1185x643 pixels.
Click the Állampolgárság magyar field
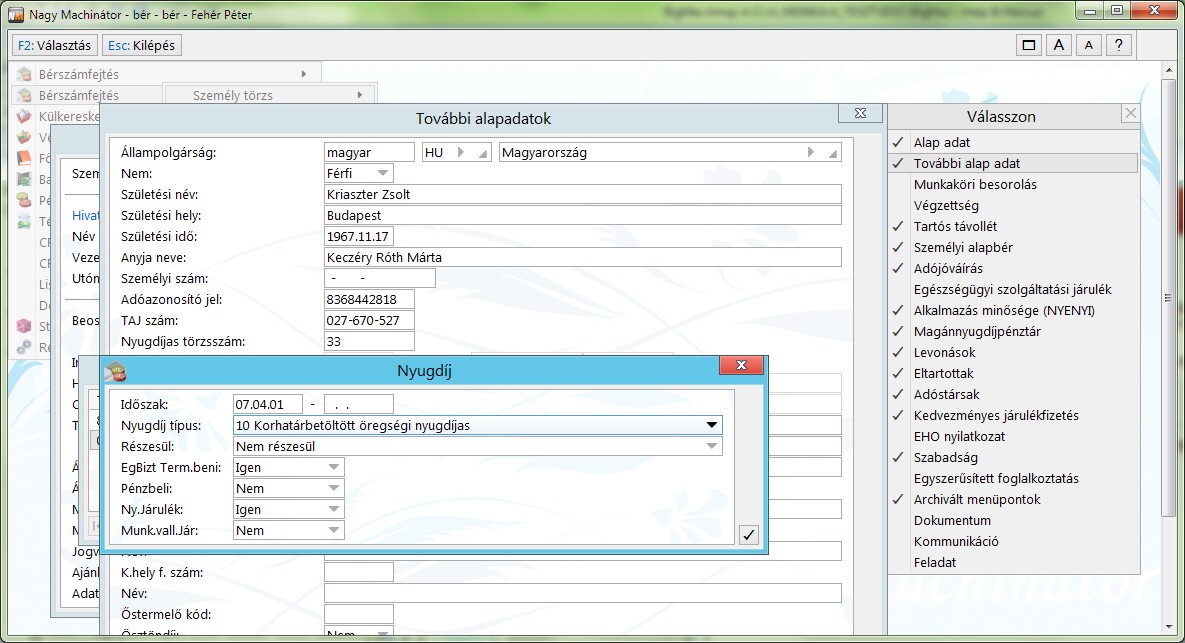pos(369,153)
